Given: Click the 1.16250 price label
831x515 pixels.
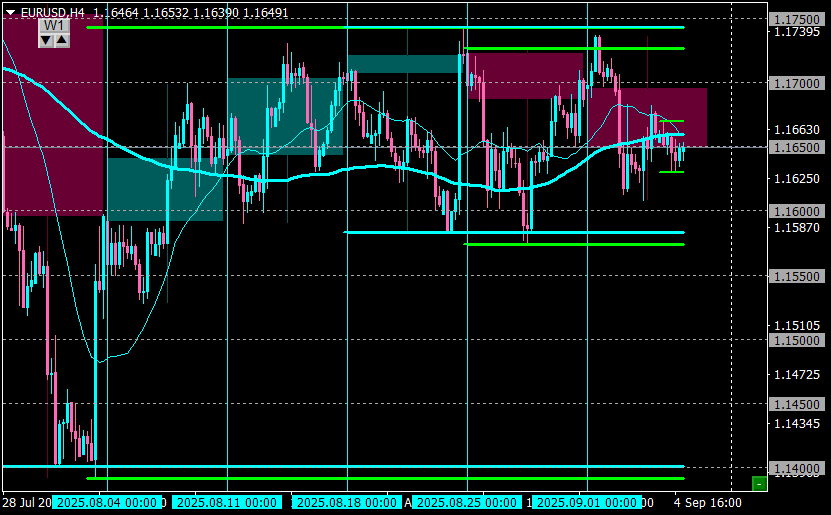Looking at the screenshot, I should tap(797, 179).
